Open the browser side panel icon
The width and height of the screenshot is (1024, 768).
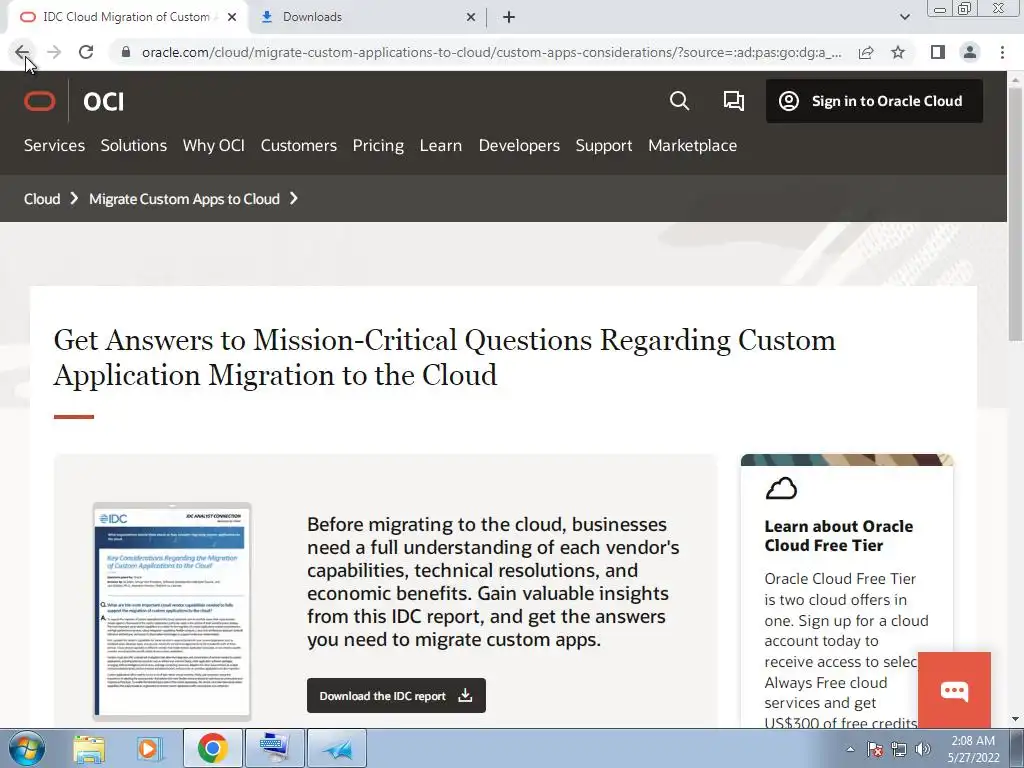938,52
